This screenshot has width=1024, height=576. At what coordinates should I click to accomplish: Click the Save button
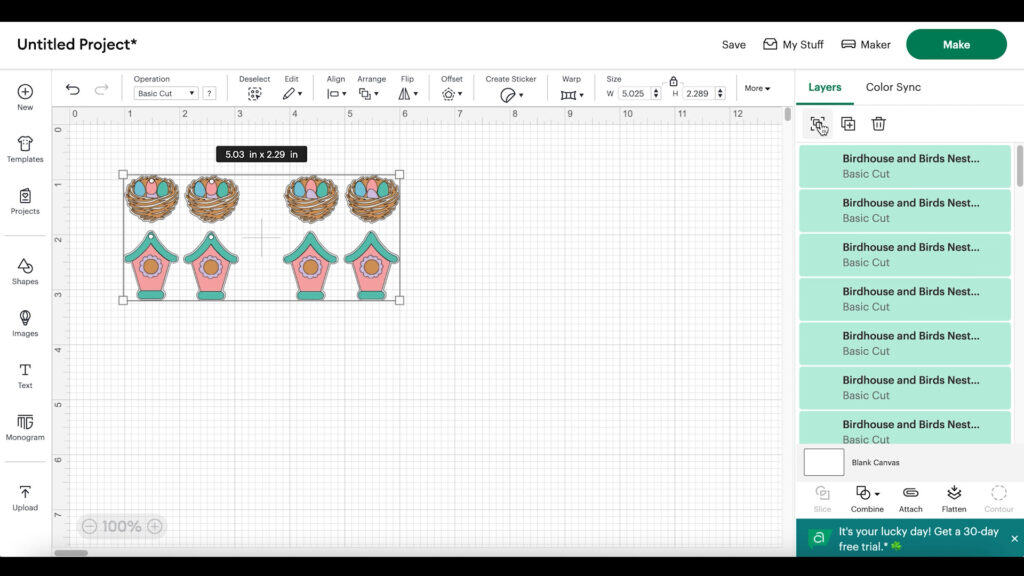tap(733, 44)
